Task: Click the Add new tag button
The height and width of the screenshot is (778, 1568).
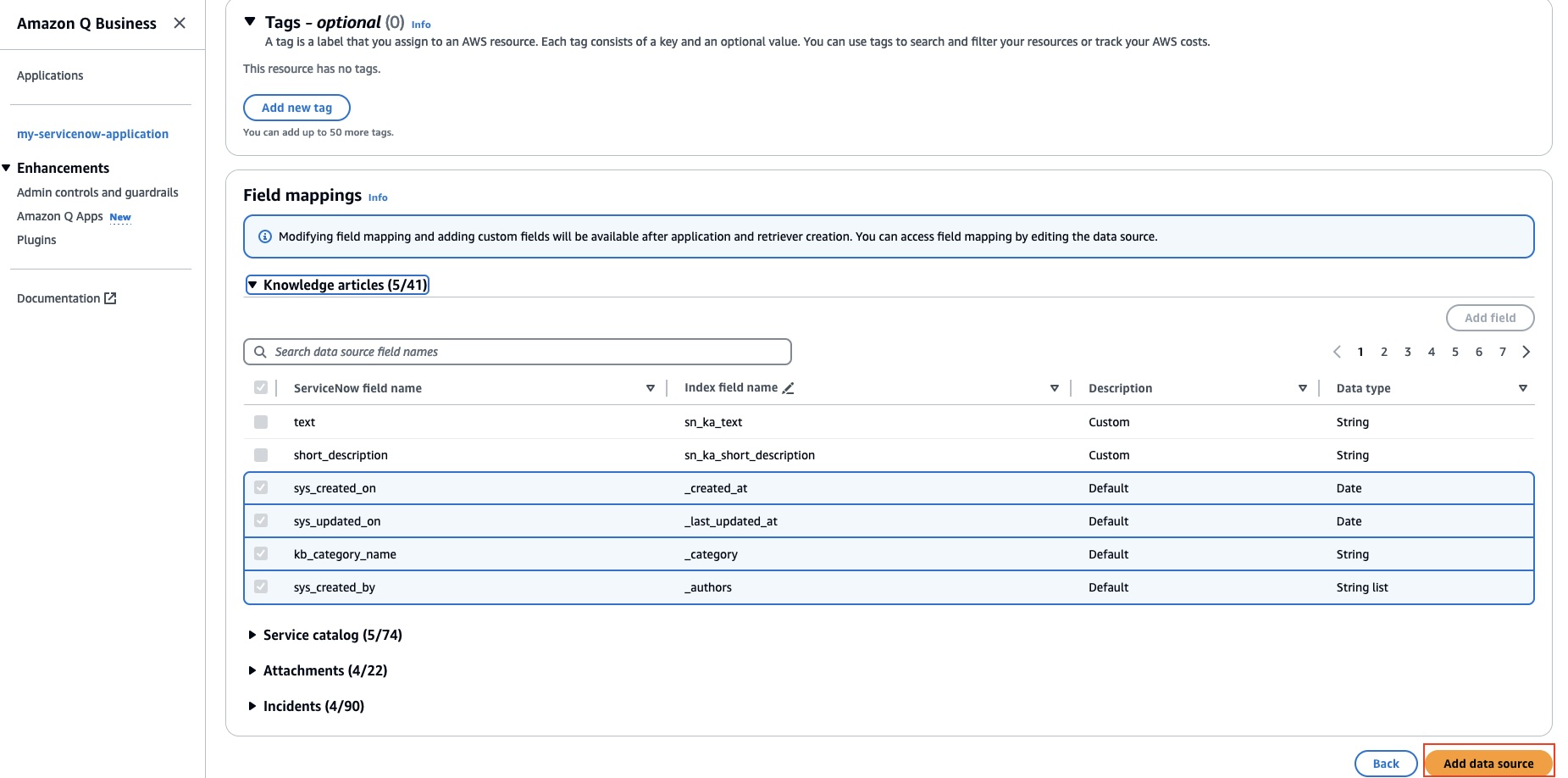Action: coord(296,108)
